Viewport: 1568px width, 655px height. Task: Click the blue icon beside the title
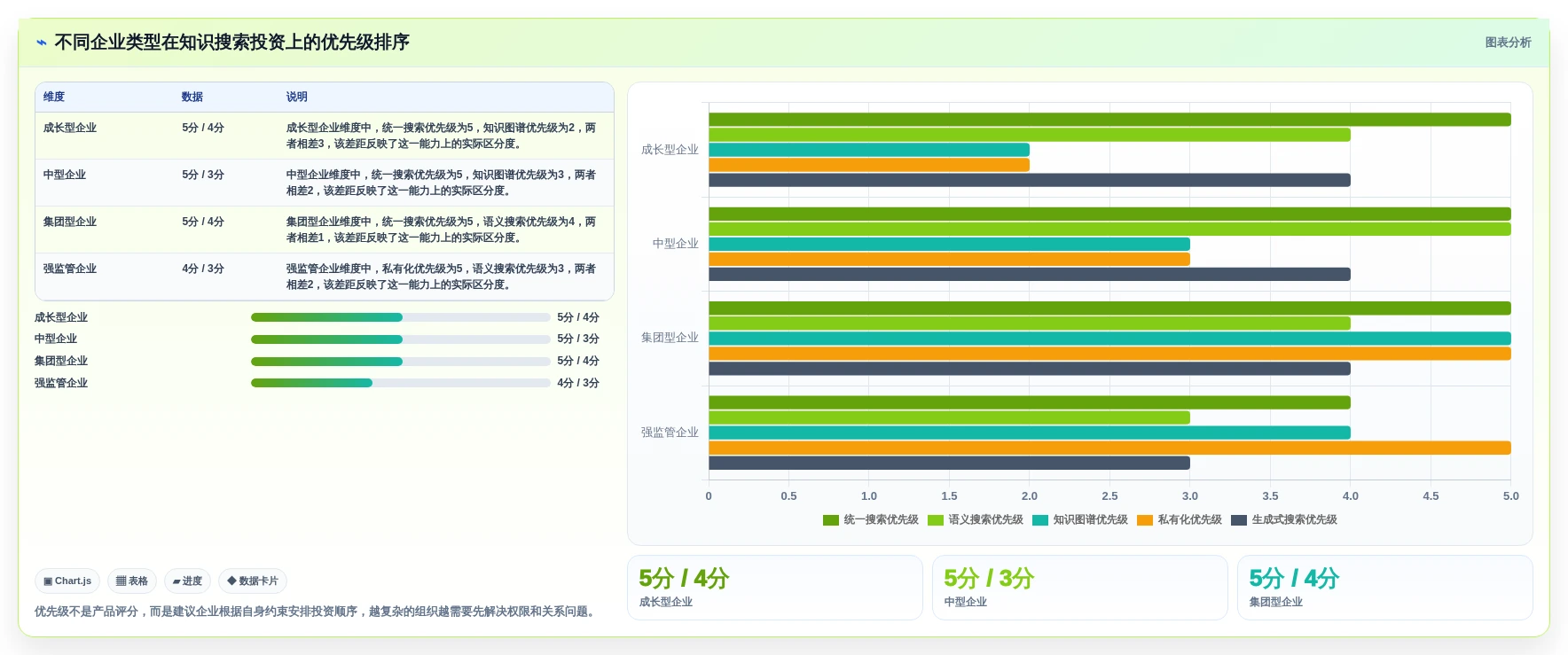coord(42,43)
